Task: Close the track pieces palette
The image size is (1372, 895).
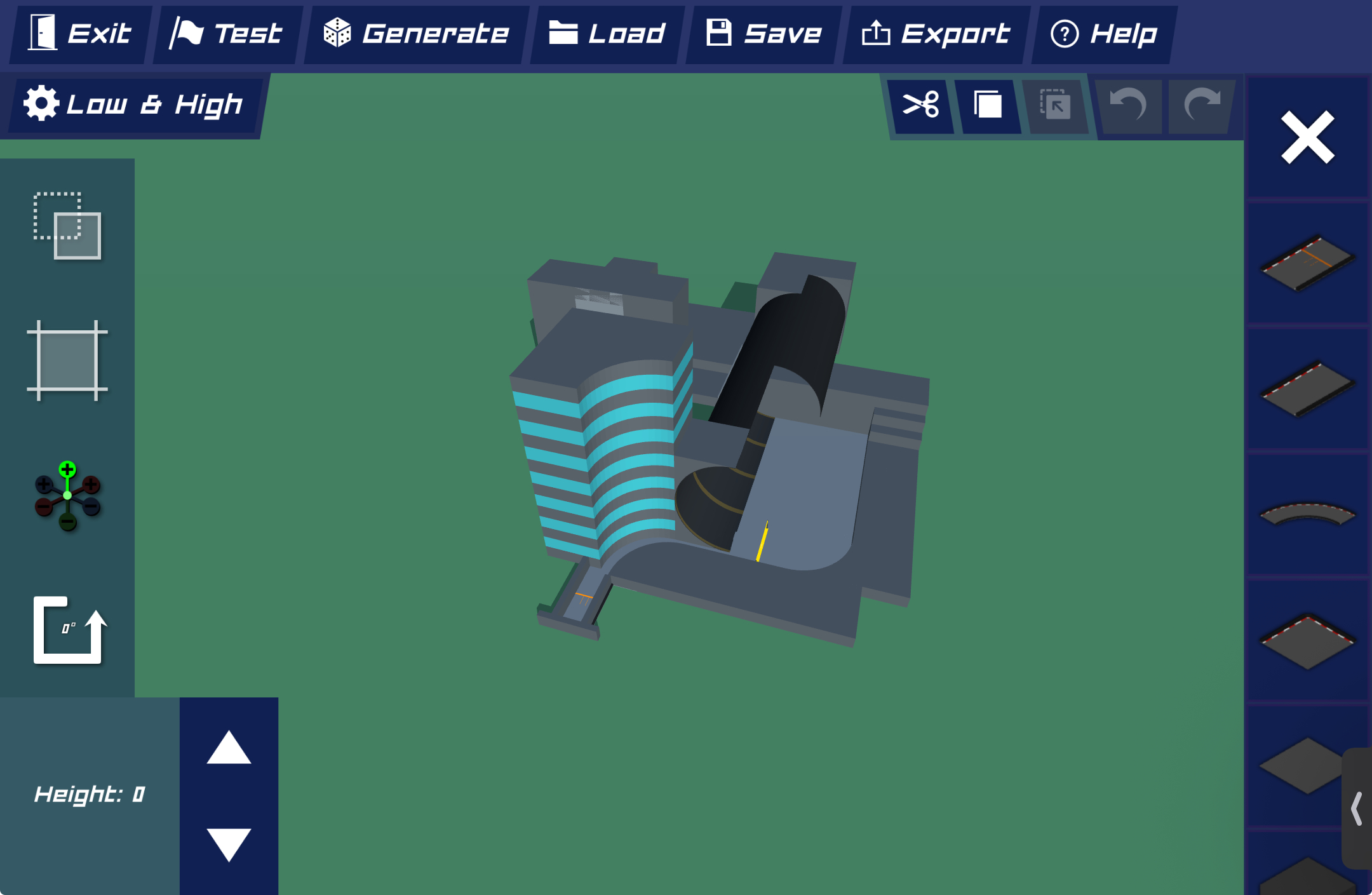Action: tap(1307, 137)
